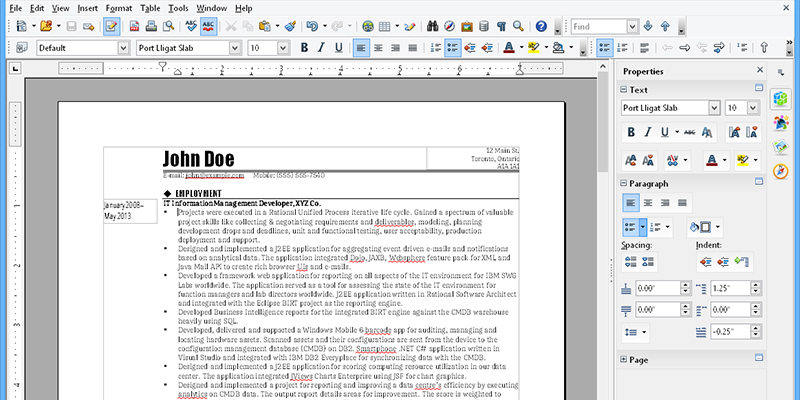The width and height of the screenshot is (800, 400).
Task: Open the sidebar Gallery deck icon
Action: [781, 147]
